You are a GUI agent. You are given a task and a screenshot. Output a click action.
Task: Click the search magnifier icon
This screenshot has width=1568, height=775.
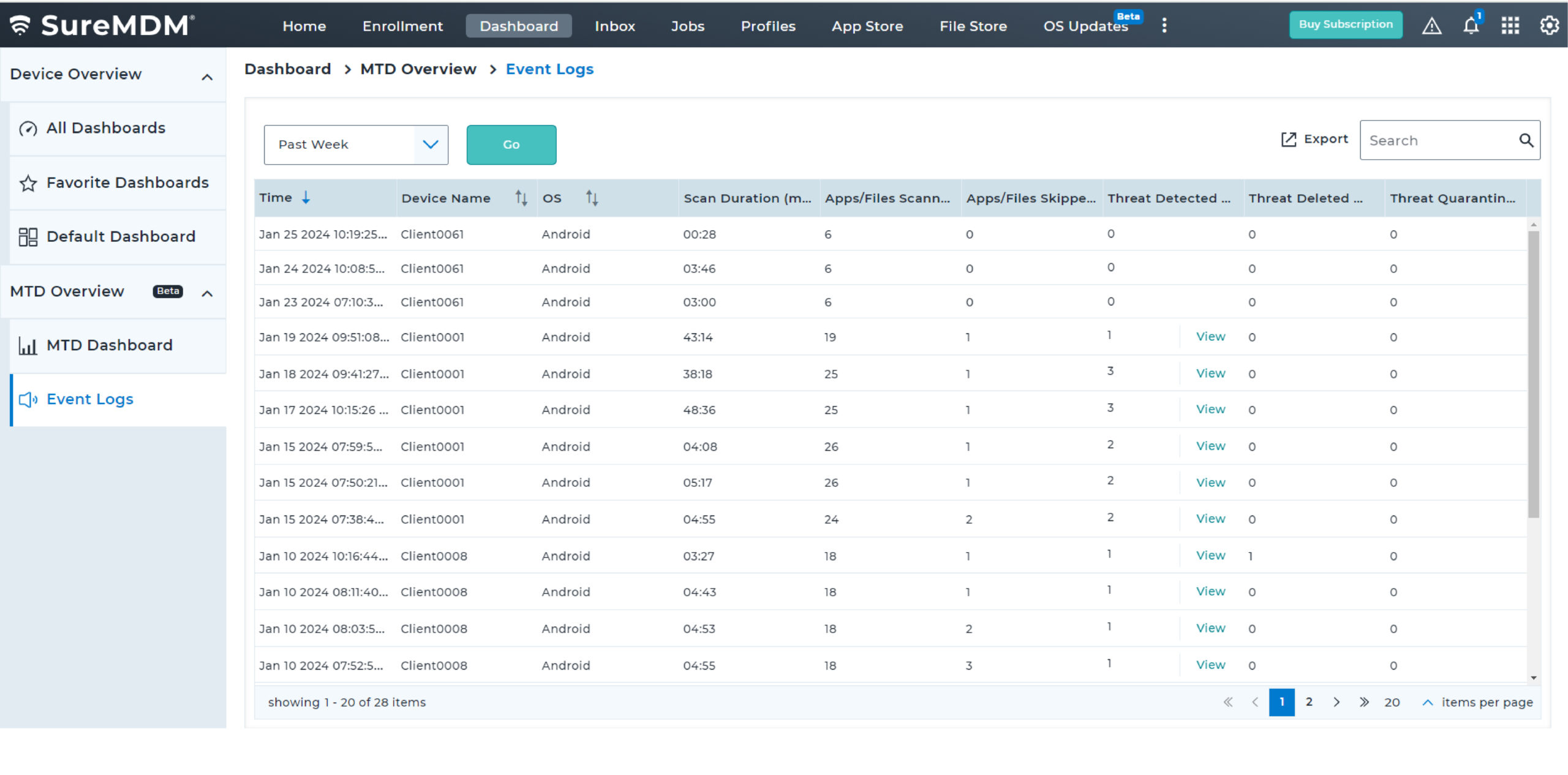point(1526,140)
